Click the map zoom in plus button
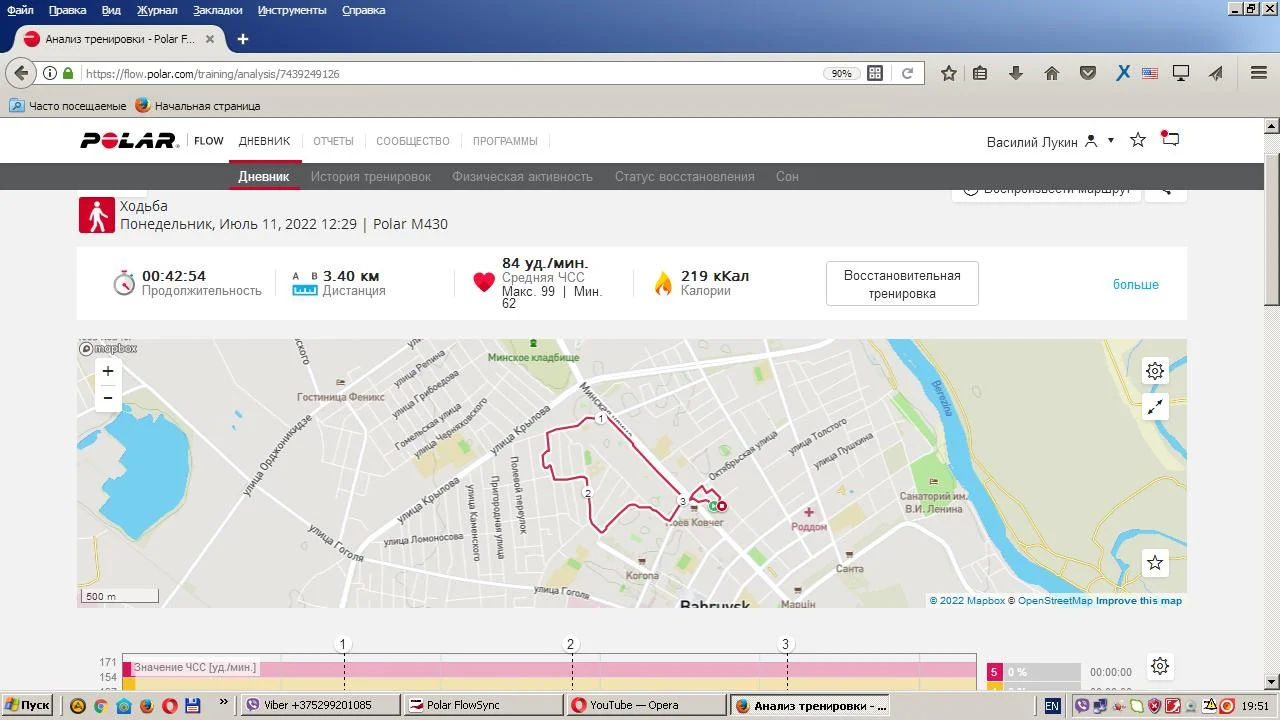1280x720 pixels. click(108, 371)
